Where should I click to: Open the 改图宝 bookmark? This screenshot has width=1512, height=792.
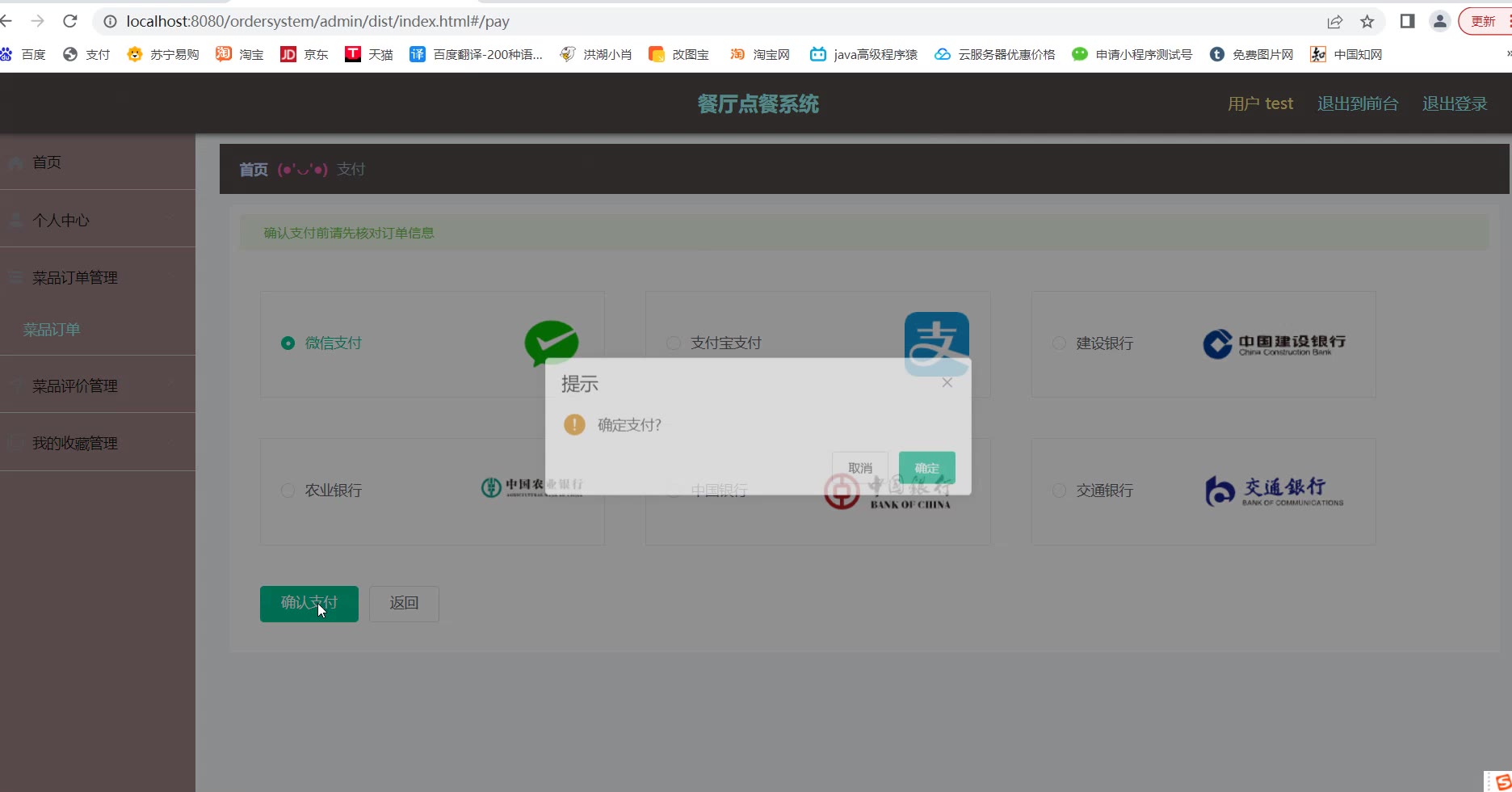(x=679, y=54)
